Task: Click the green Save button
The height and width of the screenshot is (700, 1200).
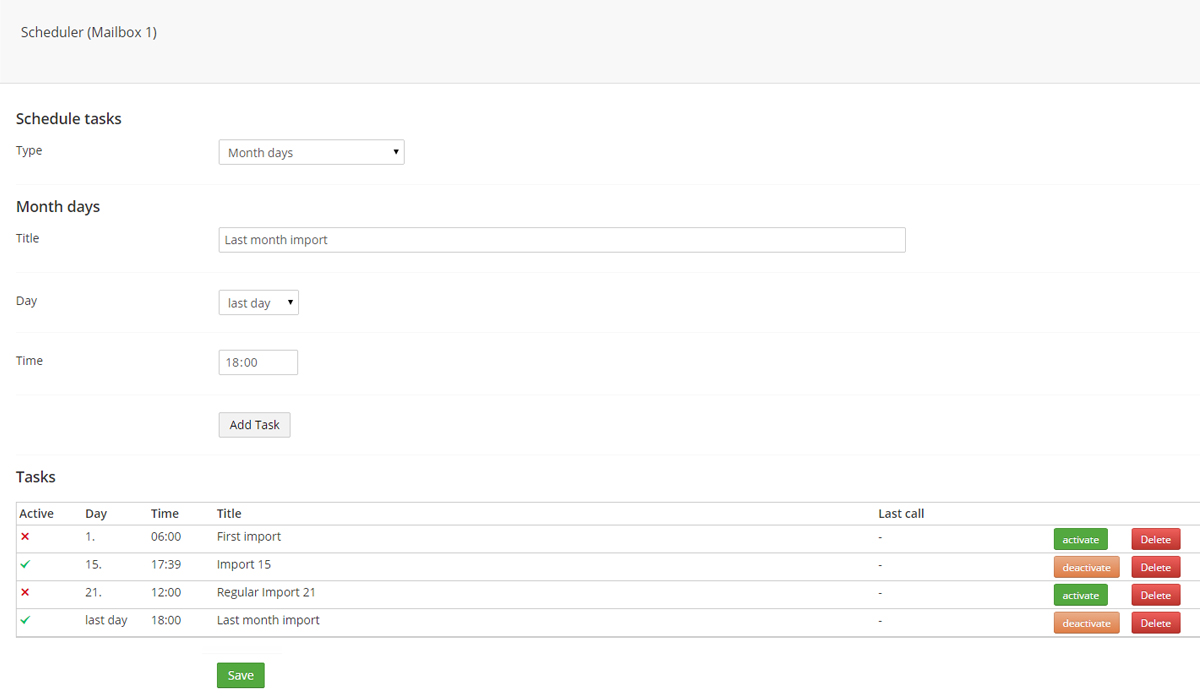Action: pyautogui.click(x=241, y=675)
